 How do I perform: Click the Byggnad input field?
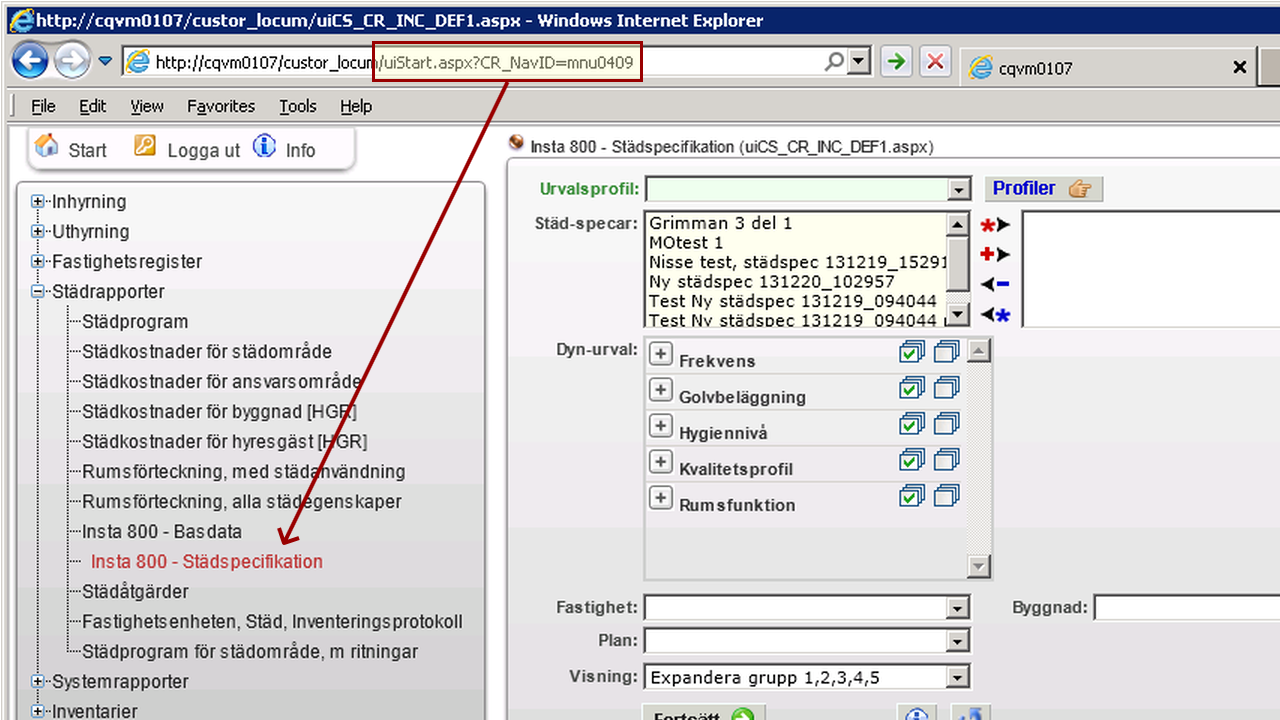pyautogui.click(x=1187, y=608)
